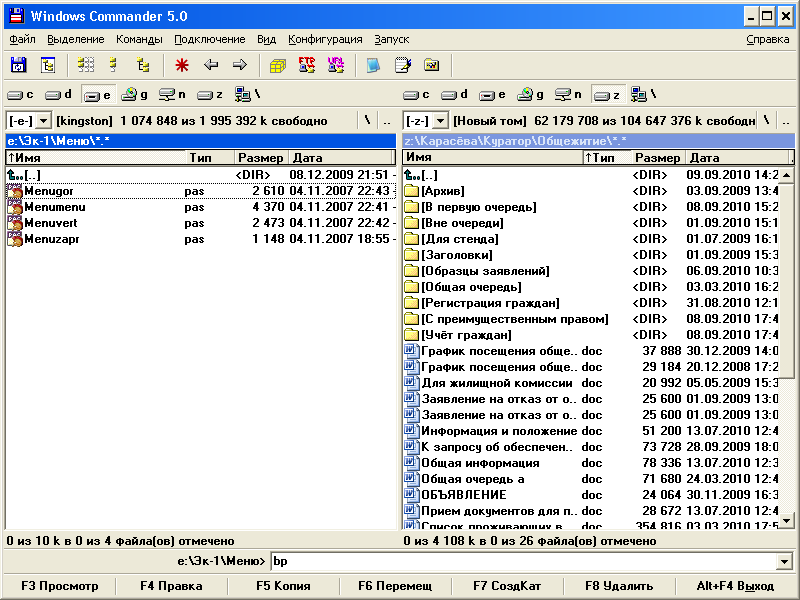
Task: Open the Команды menu
Action: [x=139, y=39]
